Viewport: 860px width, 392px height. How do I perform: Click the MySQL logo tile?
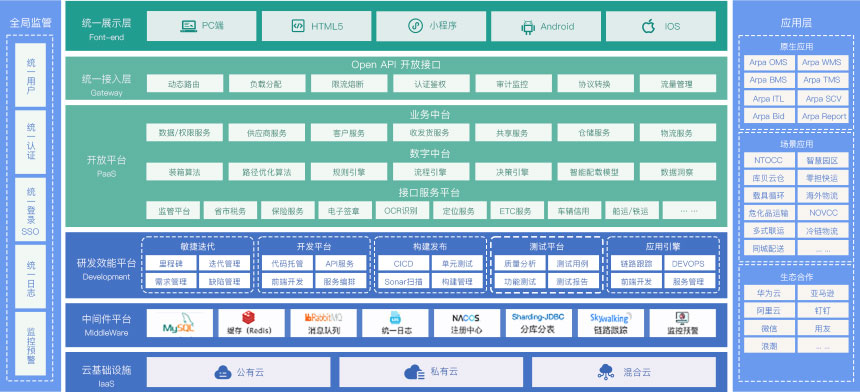coord(179,323)
